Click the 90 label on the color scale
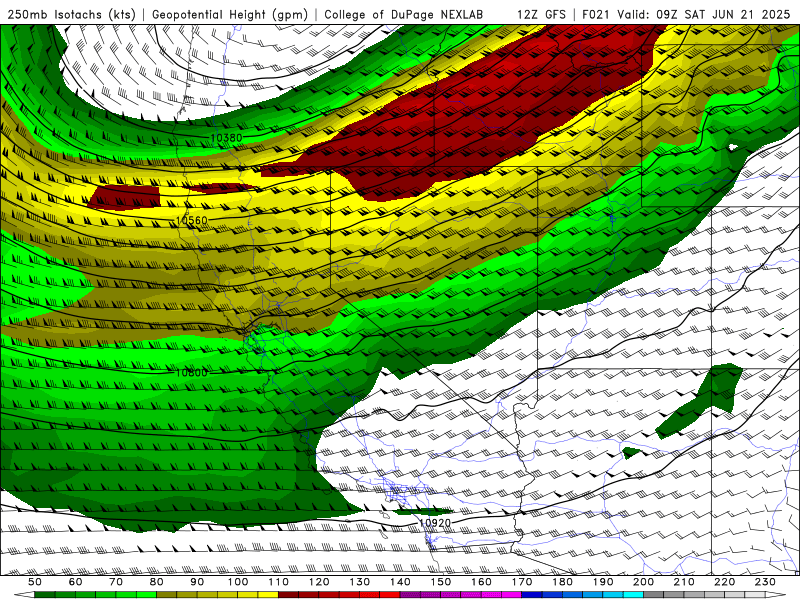 [197, 582]
